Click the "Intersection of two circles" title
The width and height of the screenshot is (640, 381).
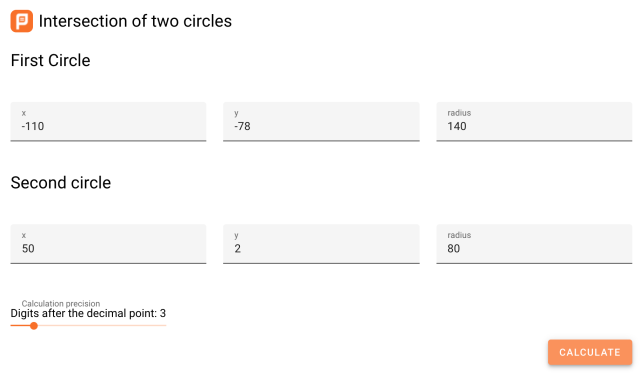(135, 21)
